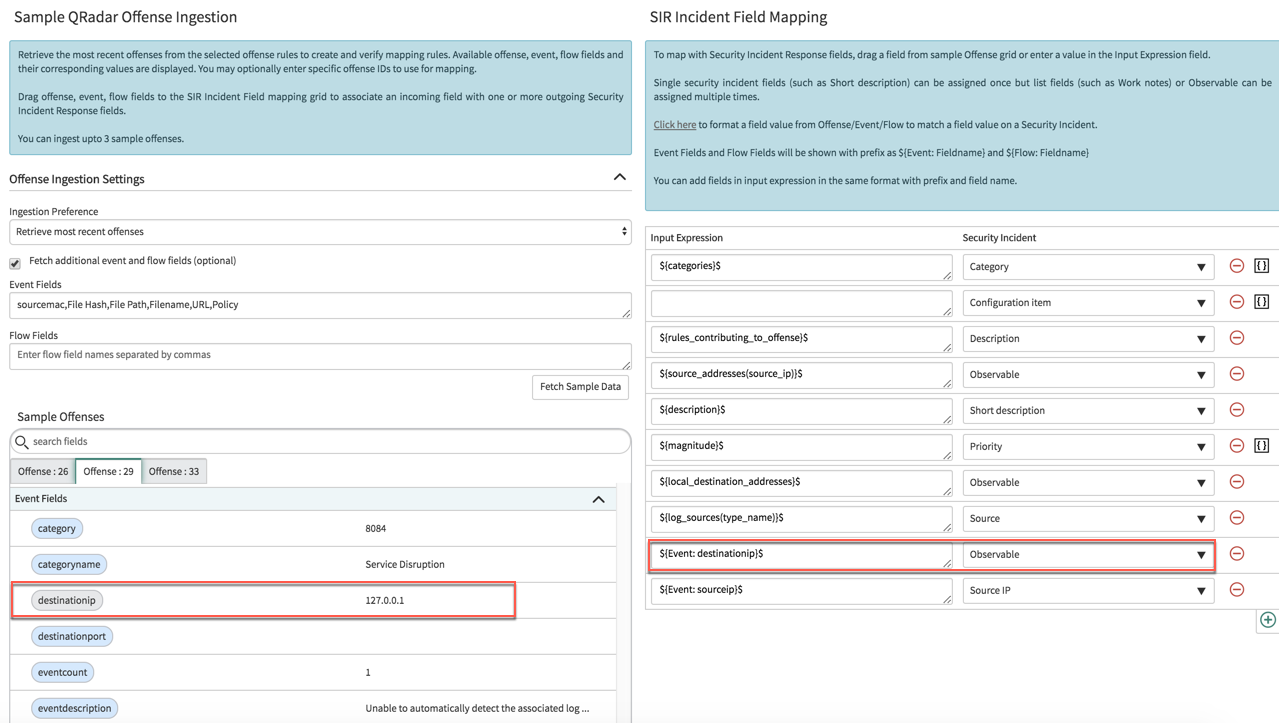Open the Source security incident dropdown
The image size is (1279, 723).
click(x=1088, y=519)
